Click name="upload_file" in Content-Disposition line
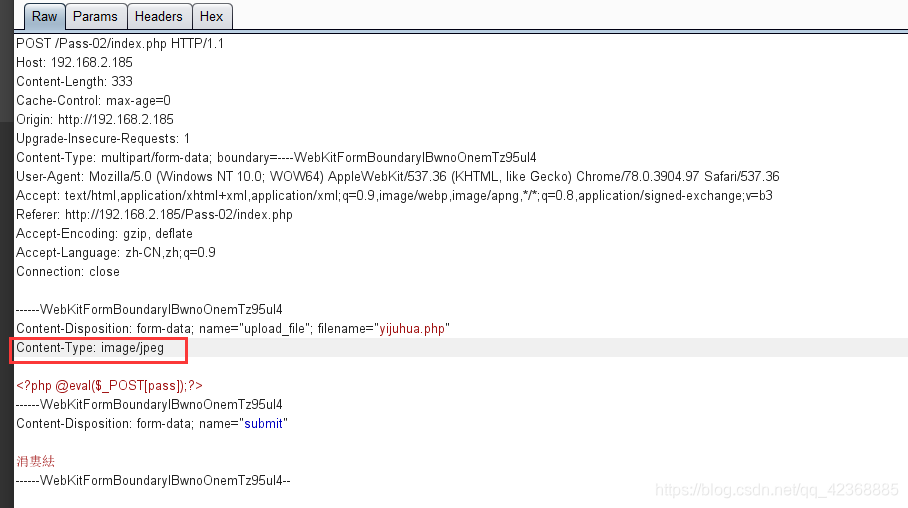The image size is (908, 508). click(x=255, y=329)
